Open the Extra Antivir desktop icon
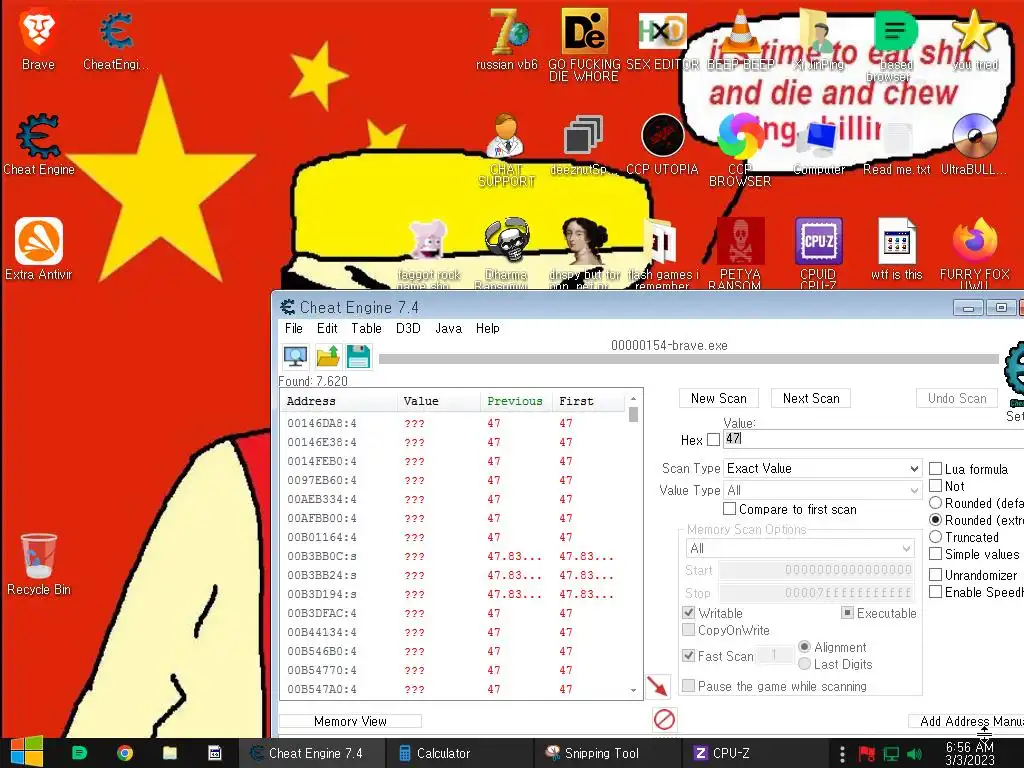 click(x=39, y=249)
